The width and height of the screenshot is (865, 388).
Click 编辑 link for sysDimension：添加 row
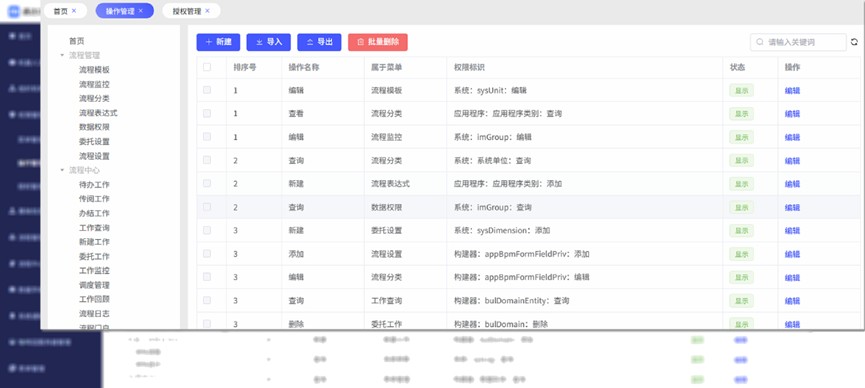792,231
